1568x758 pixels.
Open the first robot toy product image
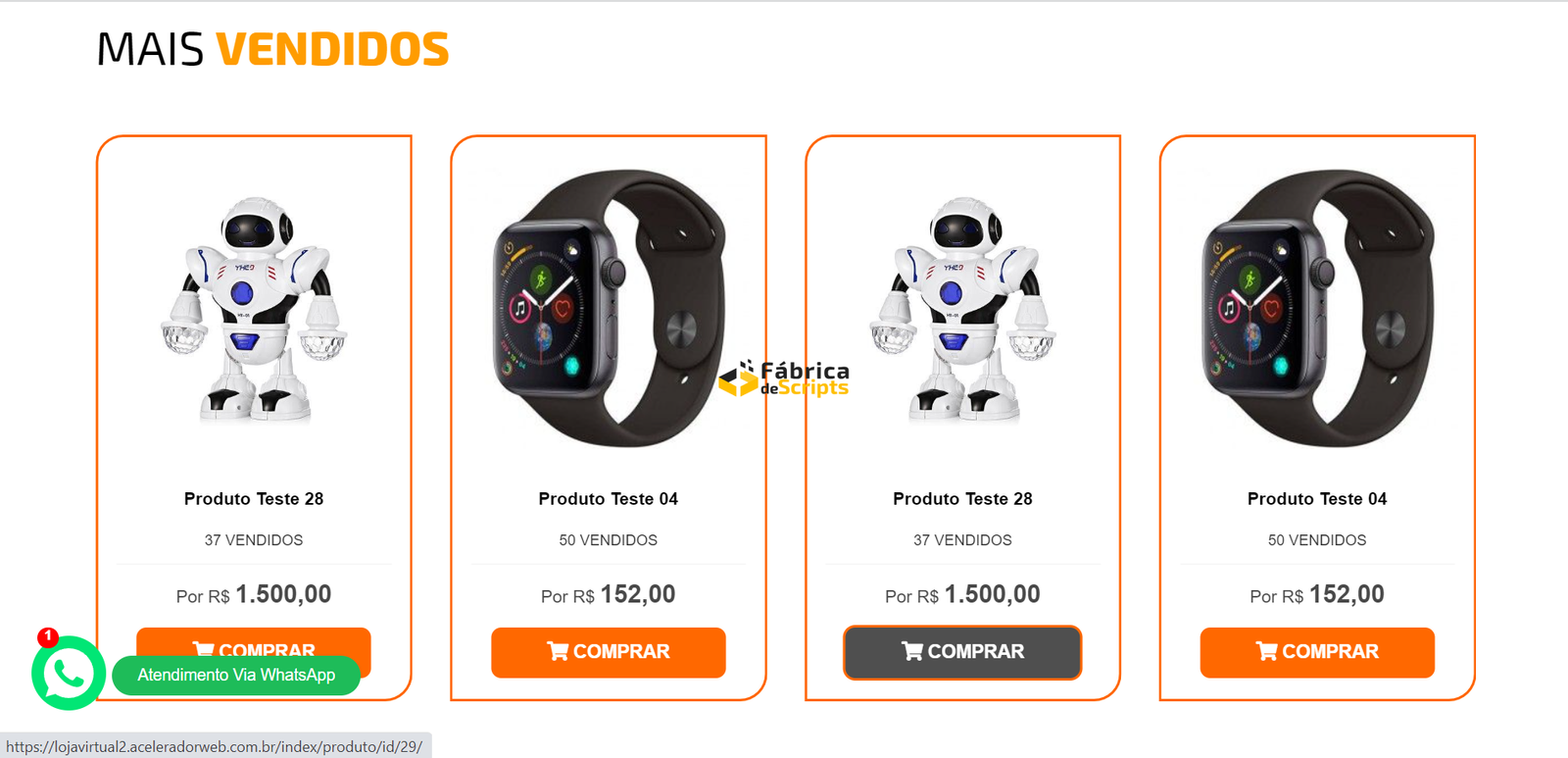tap(254, 309)
